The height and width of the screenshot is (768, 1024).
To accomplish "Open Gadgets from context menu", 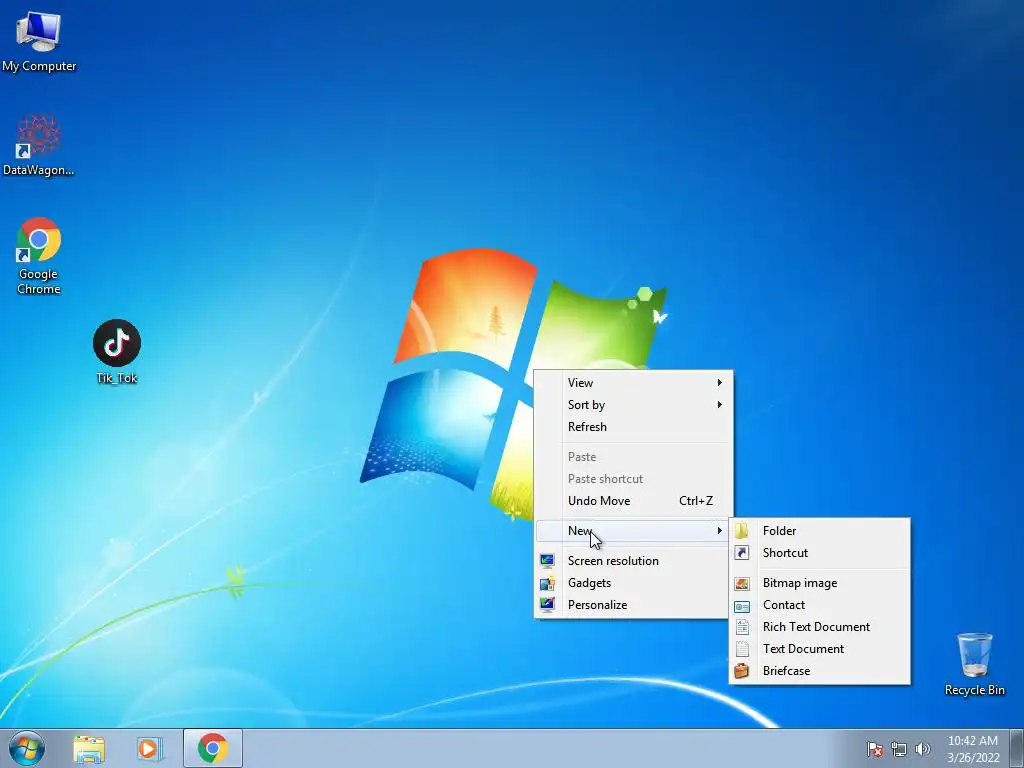I will click(x=633, y=583).
